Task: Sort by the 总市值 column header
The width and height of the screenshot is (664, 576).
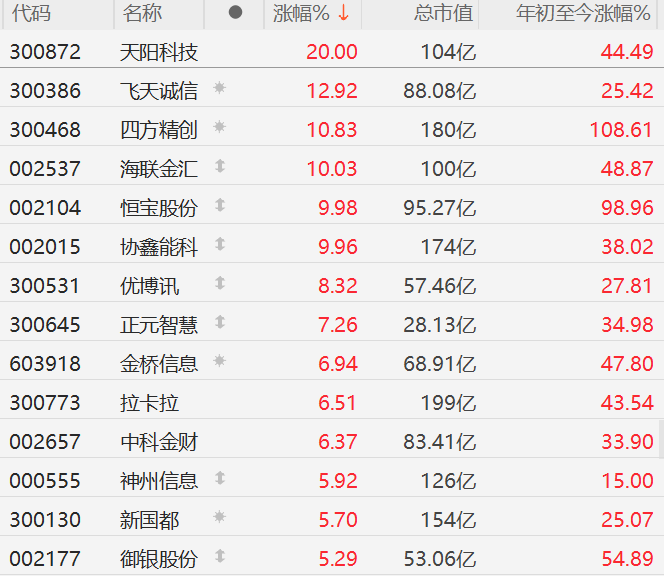Action: click(x=443, y=13)
